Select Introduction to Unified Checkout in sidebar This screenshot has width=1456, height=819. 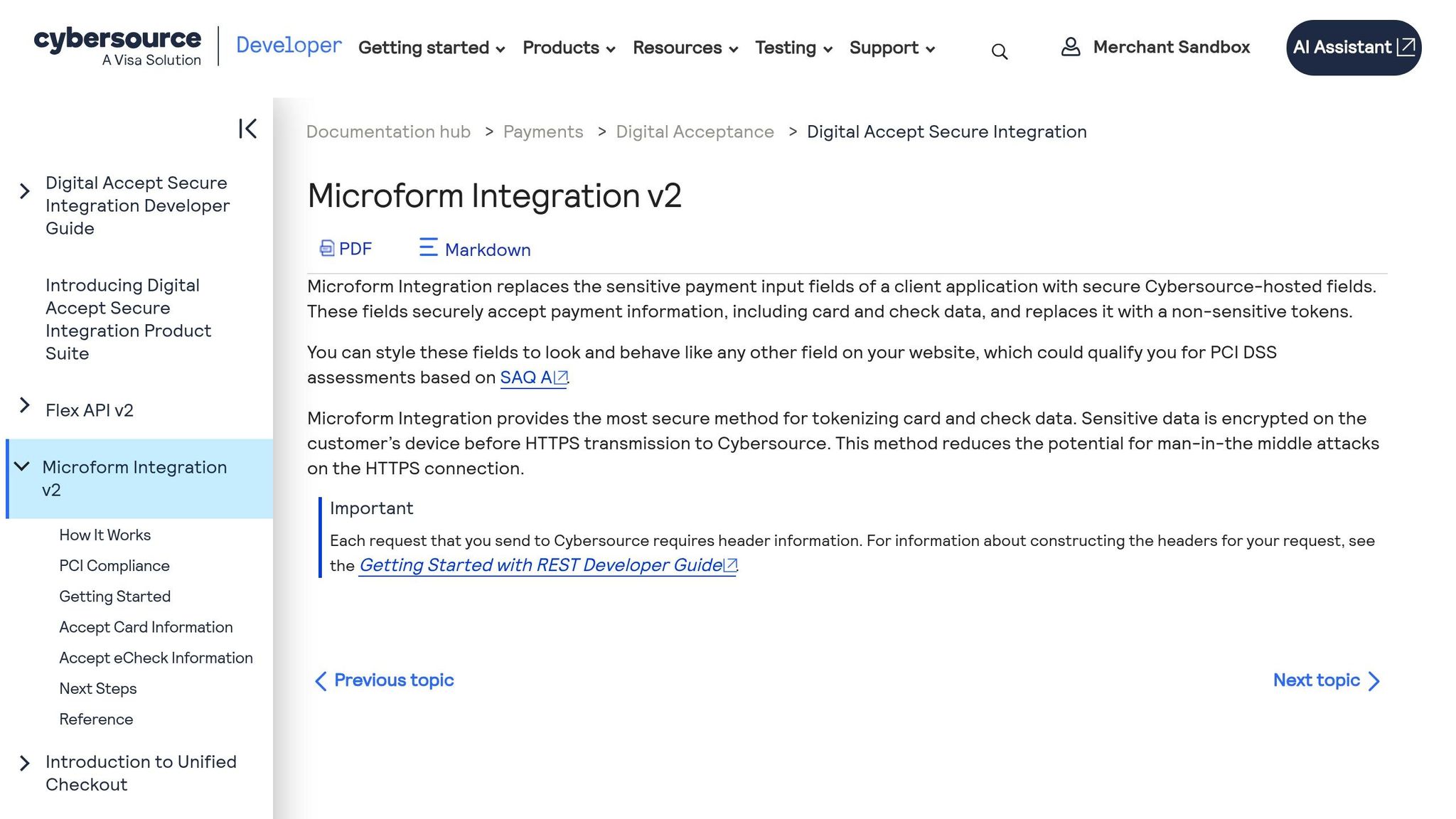(x=141, y=773)
